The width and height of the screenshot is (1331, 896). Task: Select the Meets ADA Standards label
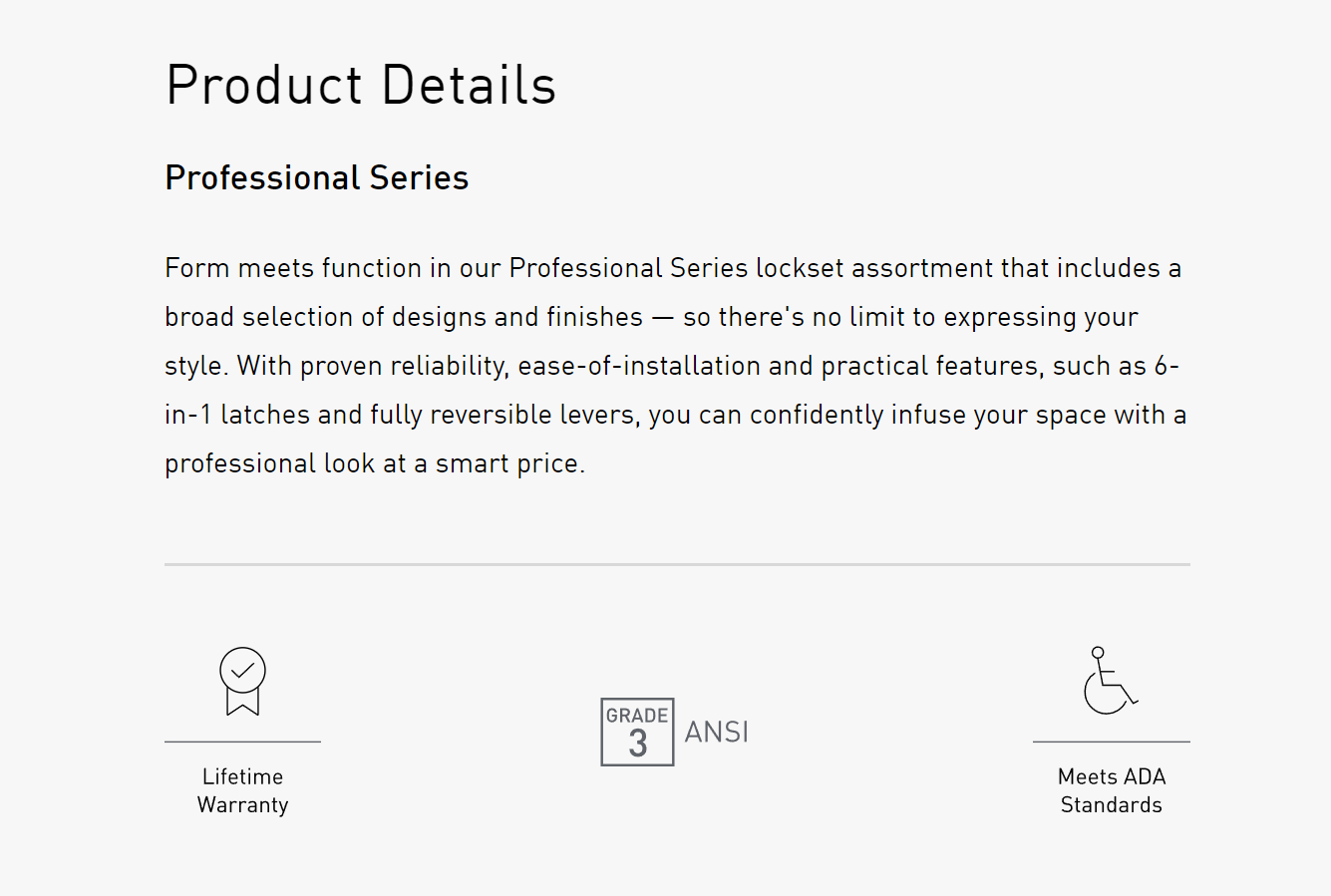pyautogui.click(x=1111, y=790)
